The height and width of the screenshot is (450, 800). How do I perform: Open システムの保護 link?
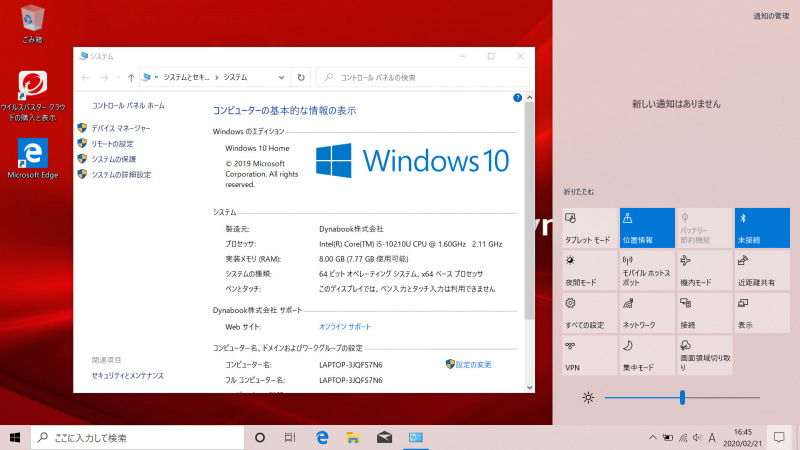tap(114, 159)
